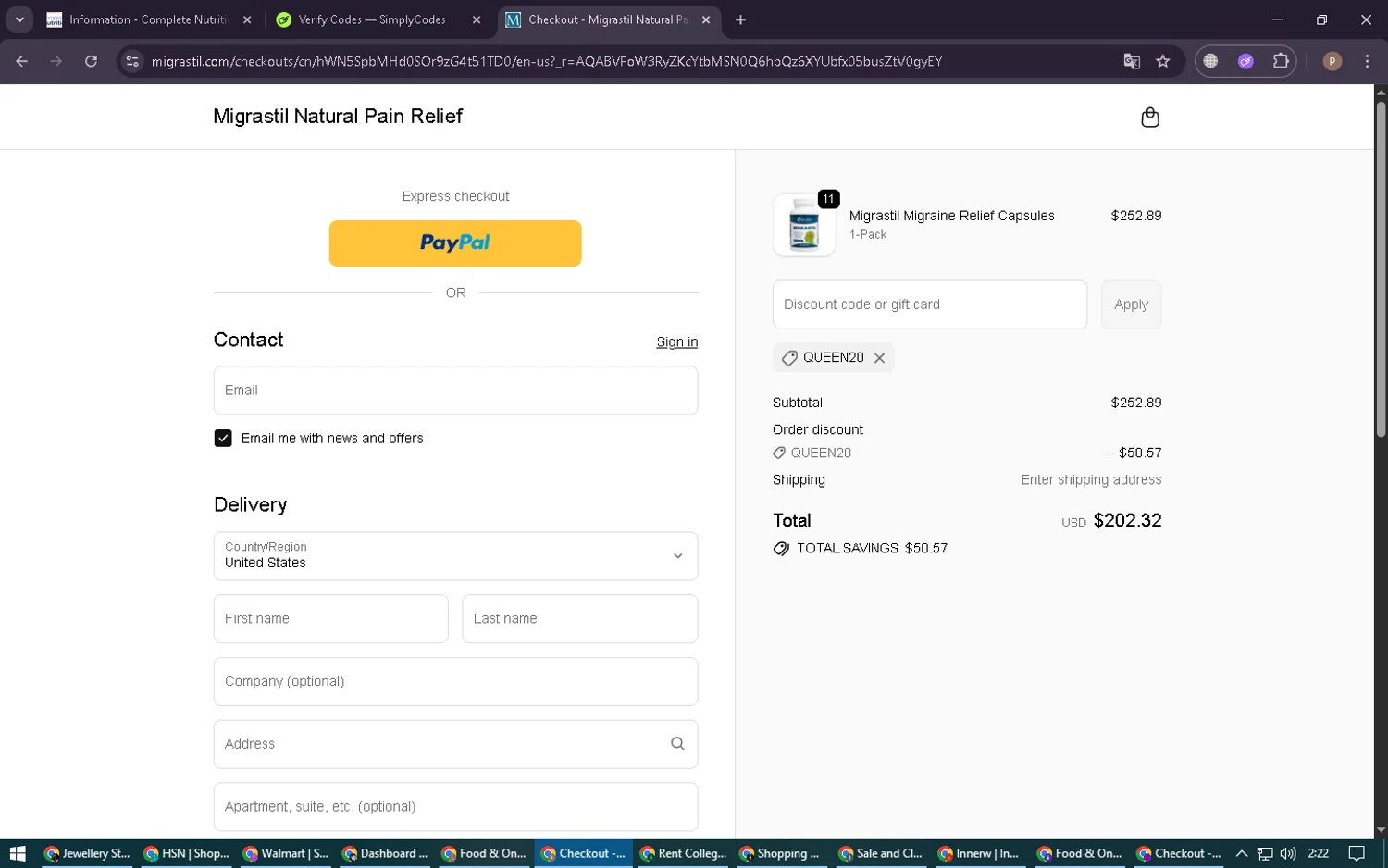Open Dashboard taskbar window
The width and height of the screenshot is (1388, 868).
(386, 853)
